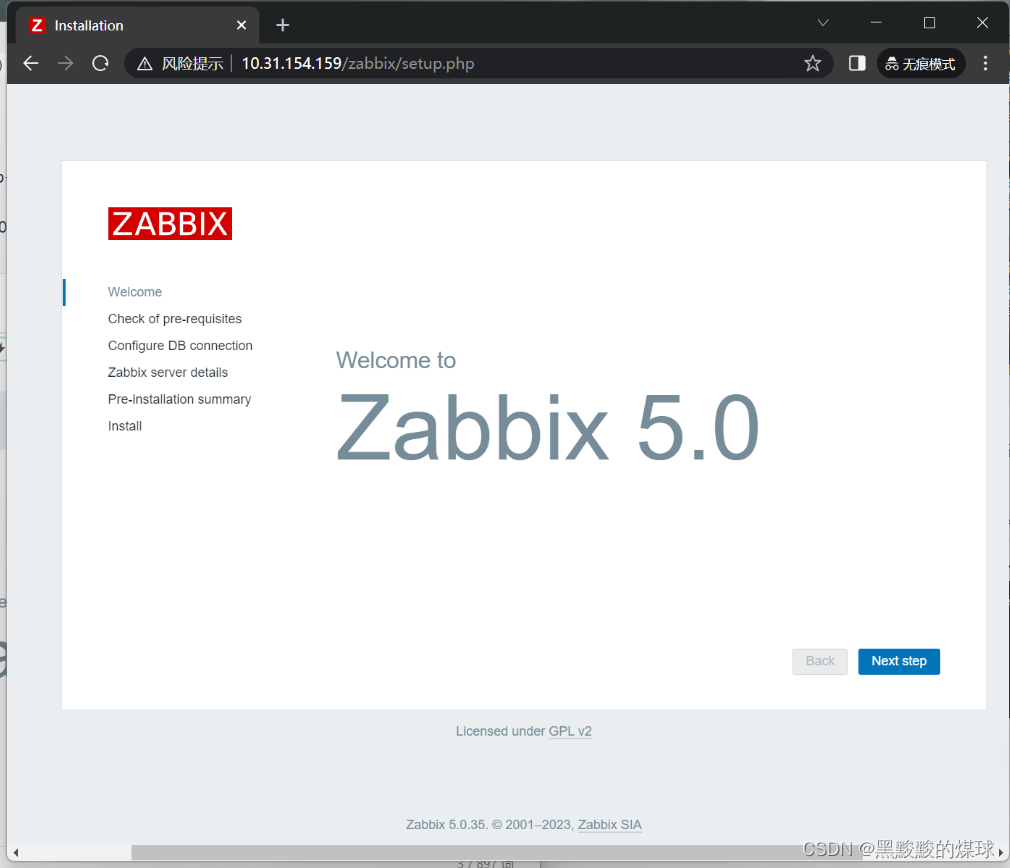Toggle the browser side panel icon
This screenshot has height=868, width=1010.
point(856,63)
